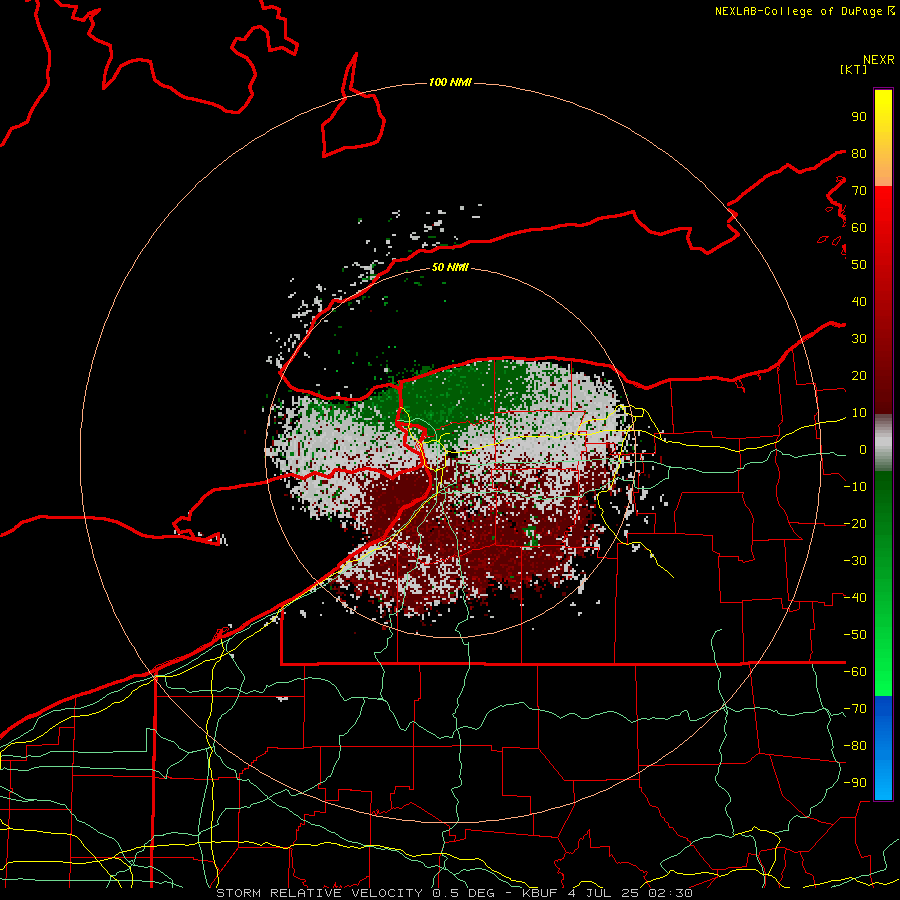
Task: Click the -70 value on the velocity scale
Action: pos(855,709)
